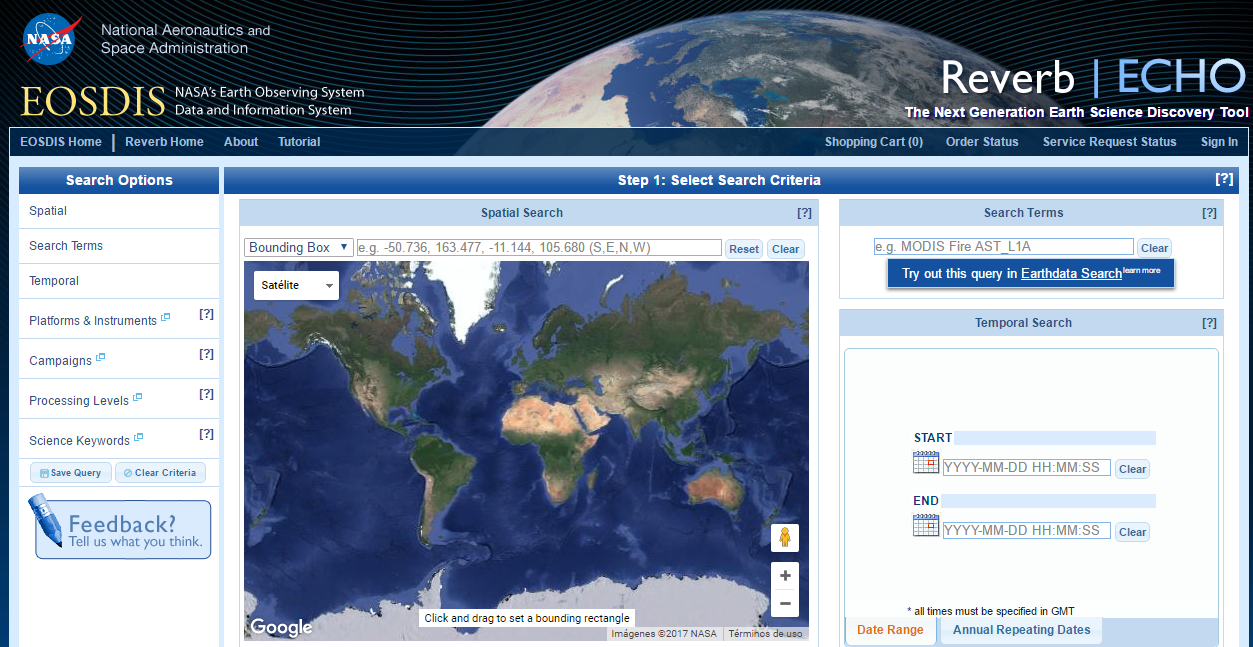
Task: Reset the spatial bounding box
Action: pos(744,249)
